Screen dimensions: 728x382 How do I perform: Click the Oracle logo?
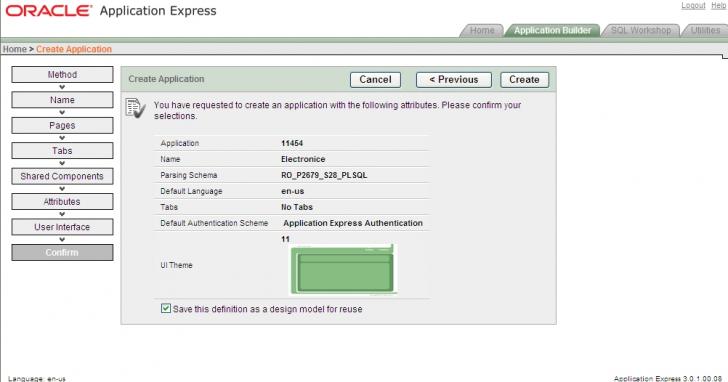[49, 11]
